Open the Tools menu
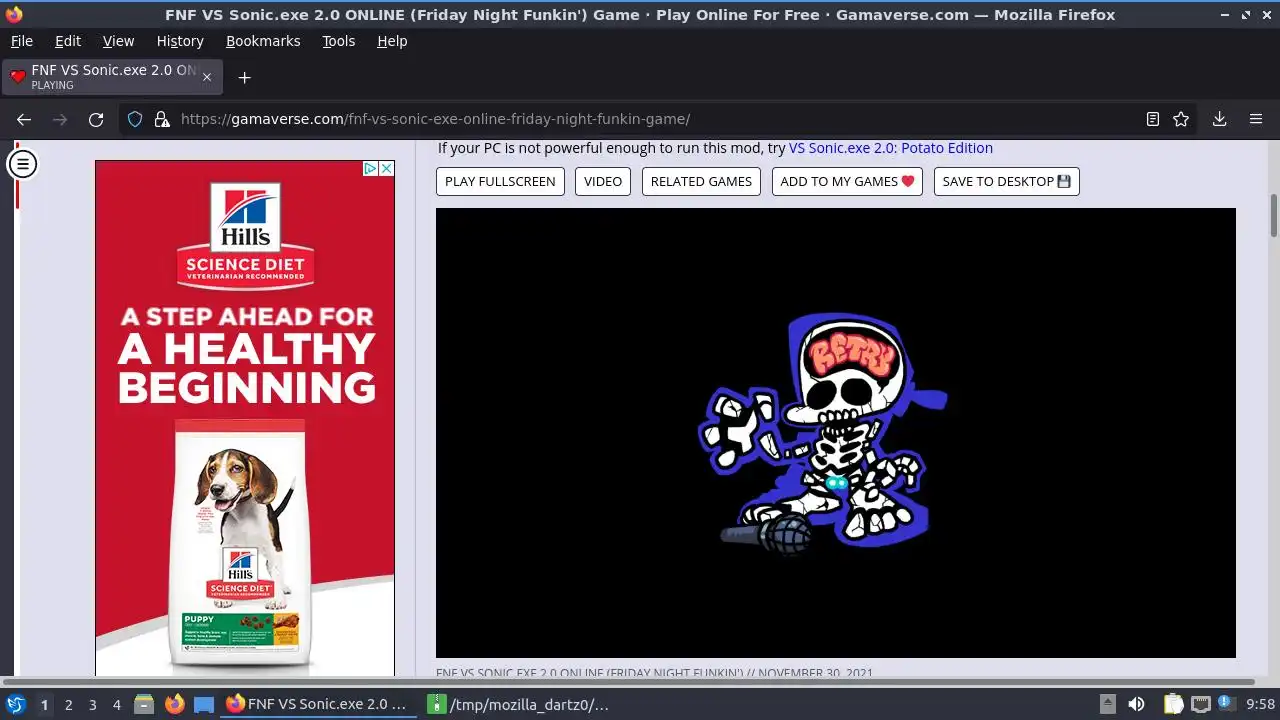The image size is (1280, 720). [338, 41]
